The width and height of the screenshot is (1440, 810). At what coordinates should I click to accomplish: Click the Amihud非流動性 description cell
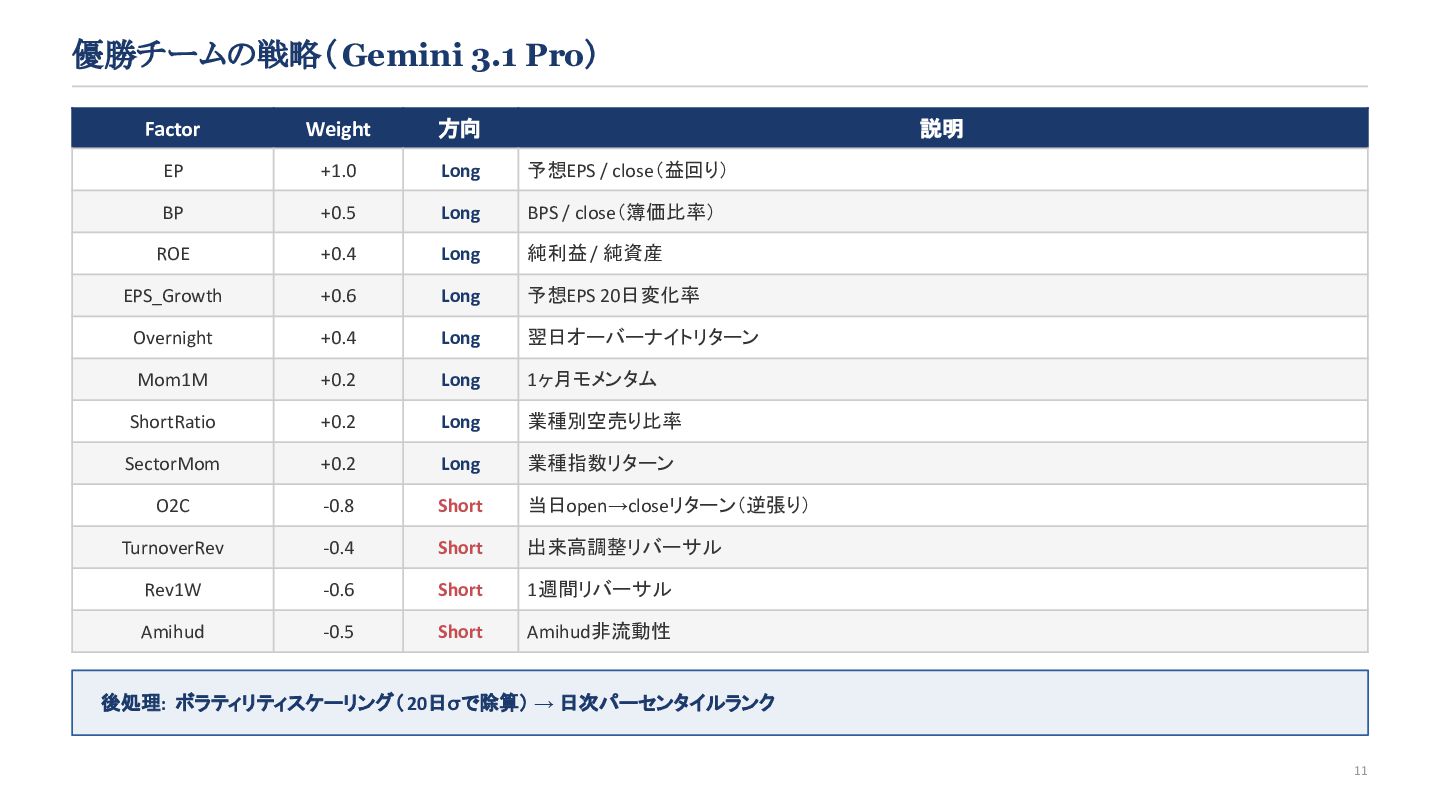tap(942, 632)
